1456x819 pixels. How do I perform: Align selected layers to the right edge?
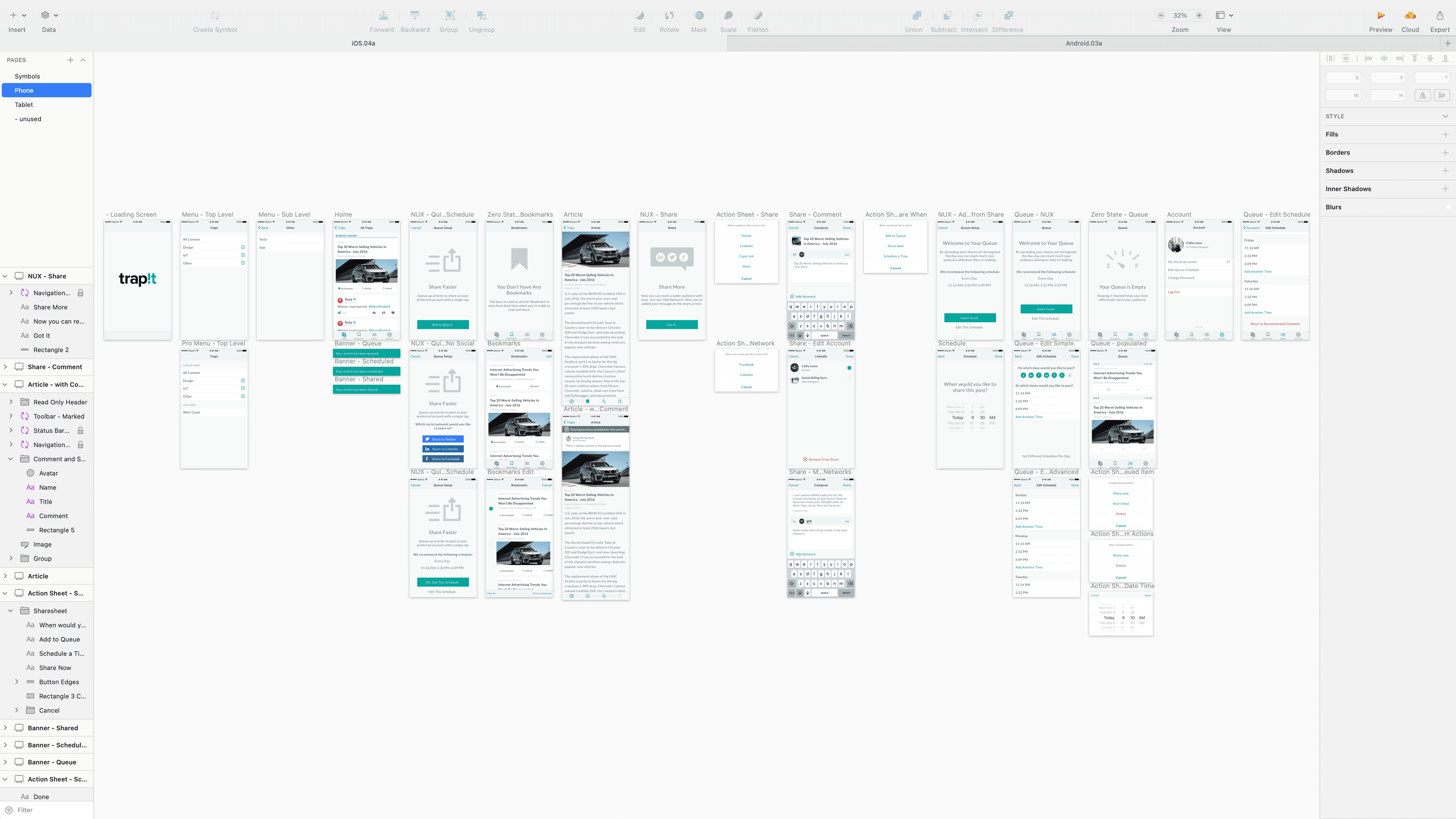(x=1399, y=58)
